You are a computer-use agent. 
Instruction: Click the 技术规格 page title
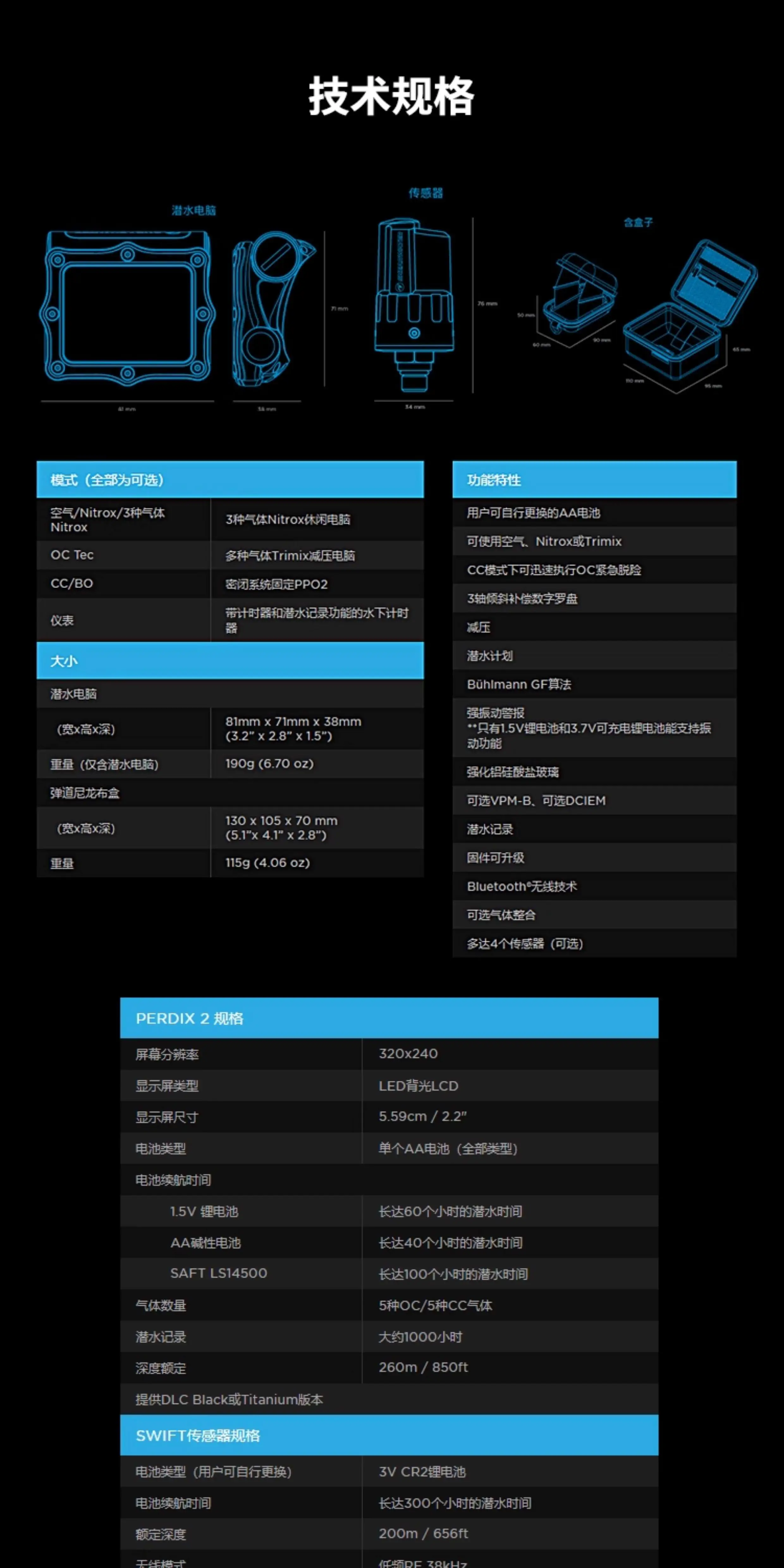click(391, 96)
